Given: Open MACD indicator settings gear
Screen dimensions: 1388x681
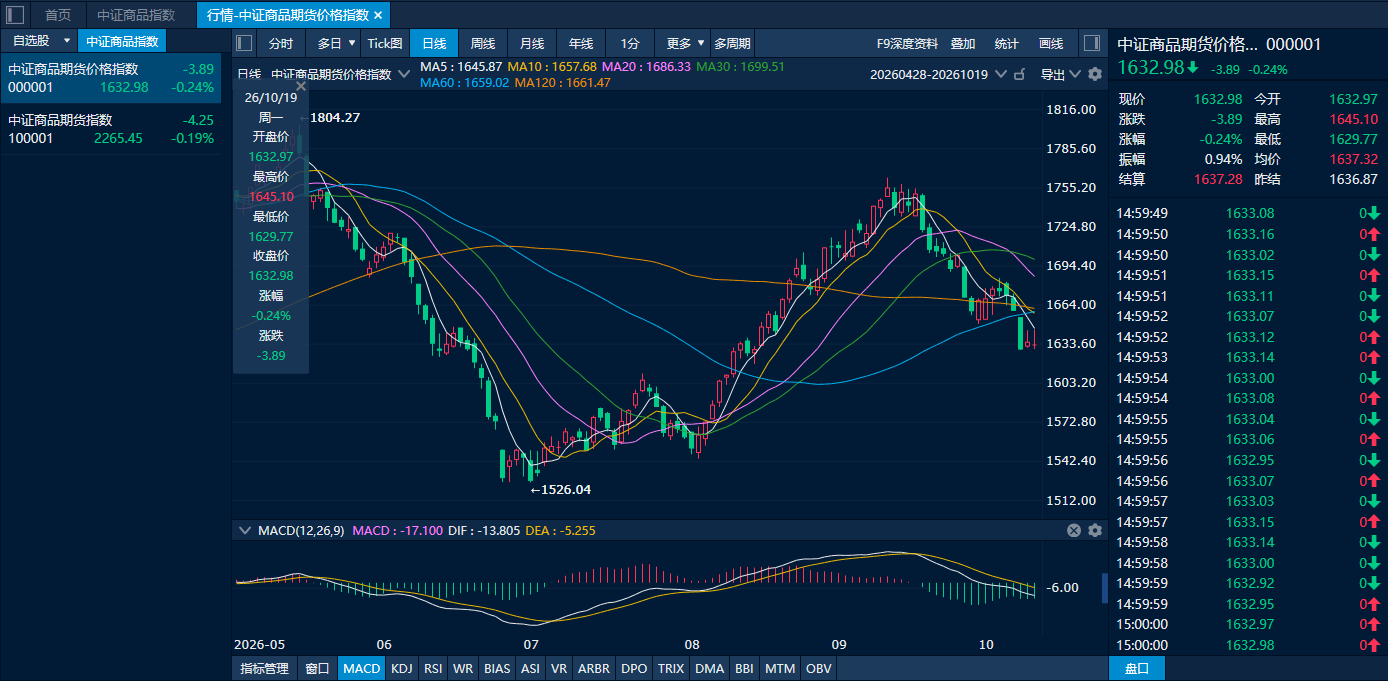Looking at the screenshot, I should tap(1095, 530).
